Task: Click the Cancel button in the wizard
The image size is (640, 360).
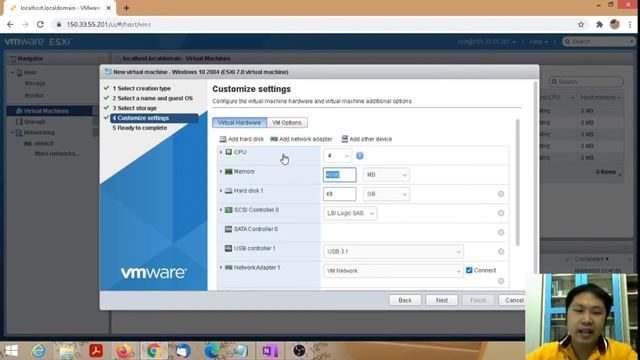Action: point(514,300)
